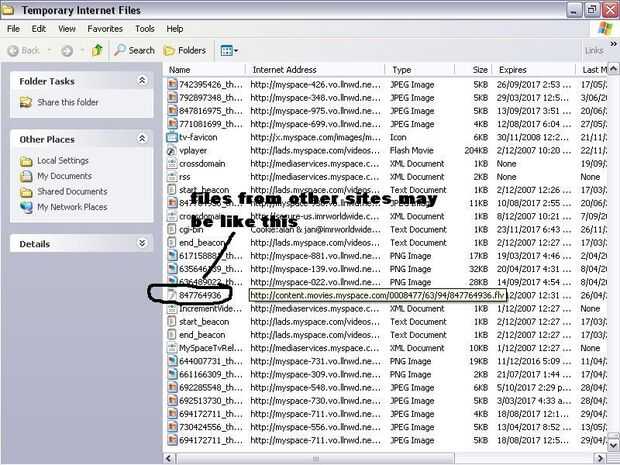Open the Edit menu
This screenshot has height=465, width=620.
[x=39, y=29]
